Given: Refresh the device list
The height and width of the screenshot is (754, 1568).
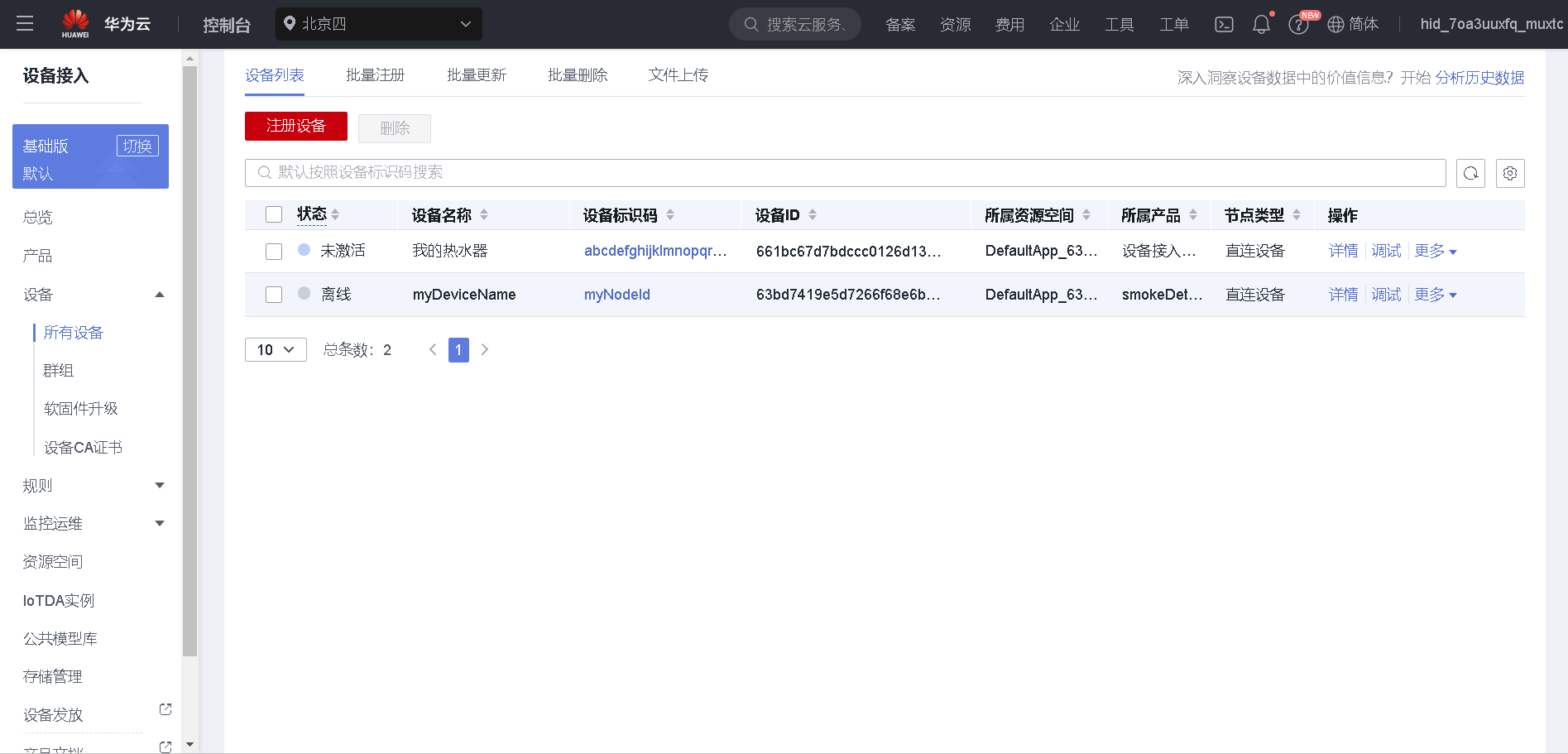Looking at the screenshot, I should point(1470,173).
